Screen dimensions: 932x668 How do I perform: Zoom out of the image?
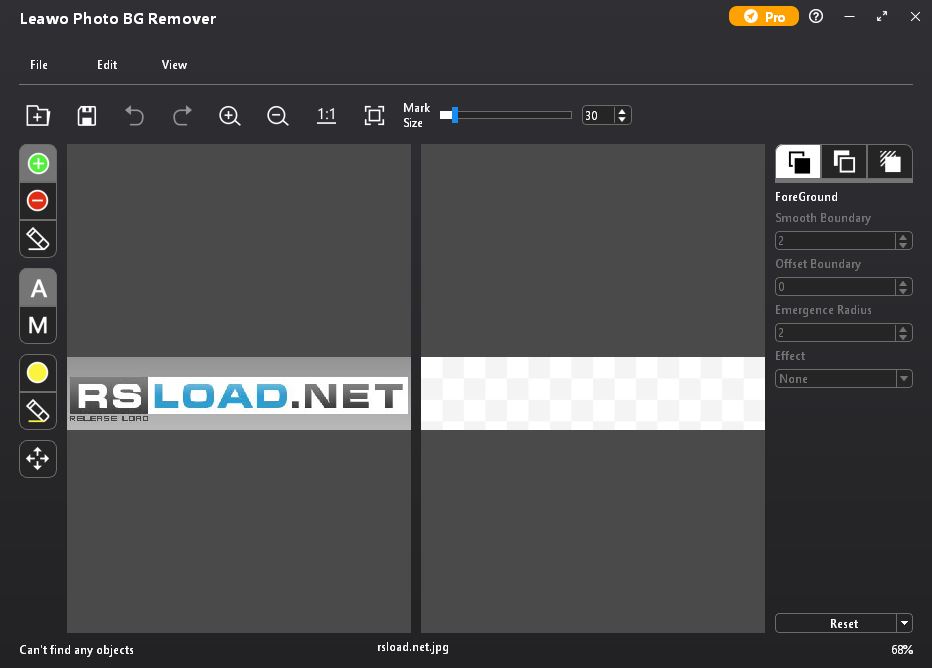tap(278, 115)
